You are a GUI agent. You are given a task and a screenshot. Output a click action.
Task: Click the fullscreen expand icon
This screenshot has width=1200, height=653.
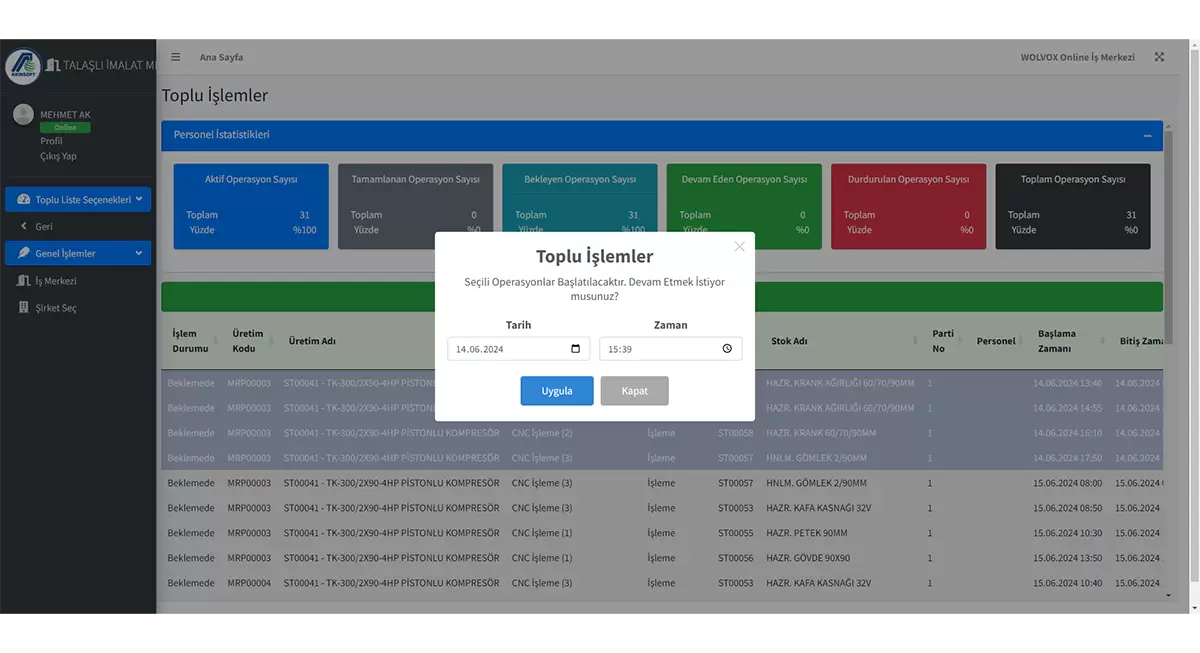[x=1159, y=57]
